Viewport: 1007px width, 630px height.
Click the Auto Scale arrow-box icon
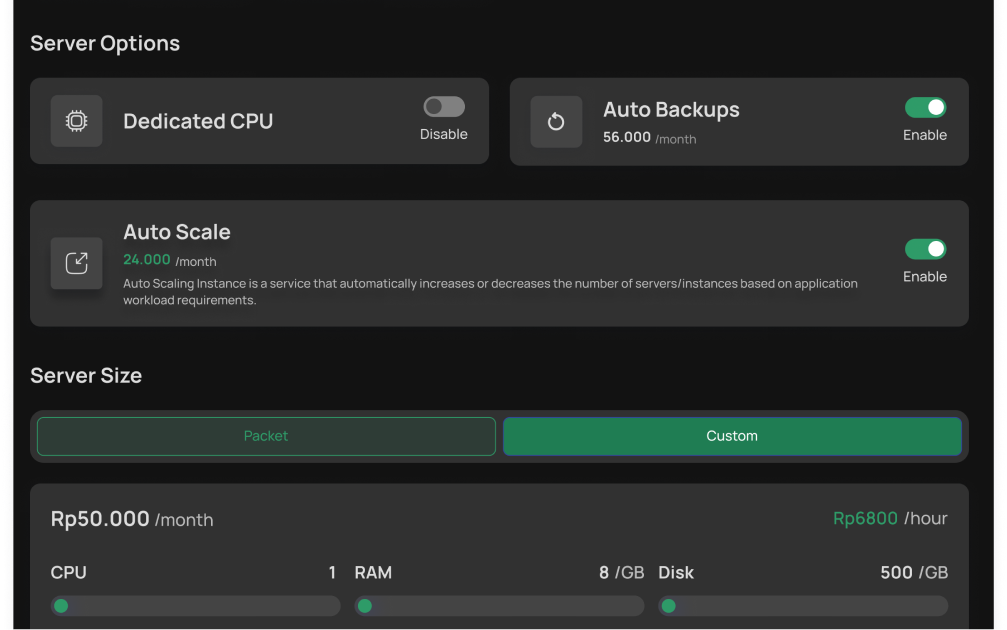coord(76,263)
